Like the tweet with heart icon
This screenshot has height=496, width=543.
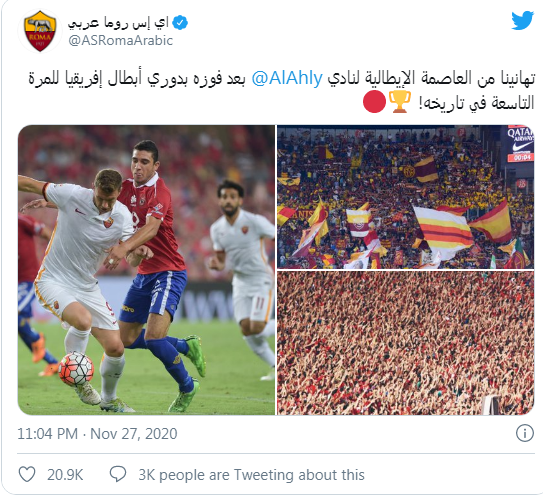pos(27,474)
